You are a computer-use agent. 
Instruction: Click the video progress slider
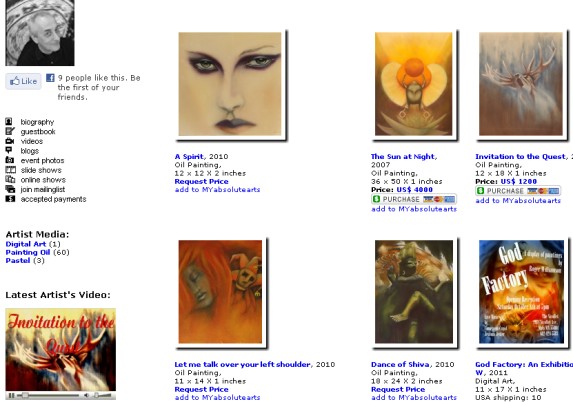click(49, 395)
